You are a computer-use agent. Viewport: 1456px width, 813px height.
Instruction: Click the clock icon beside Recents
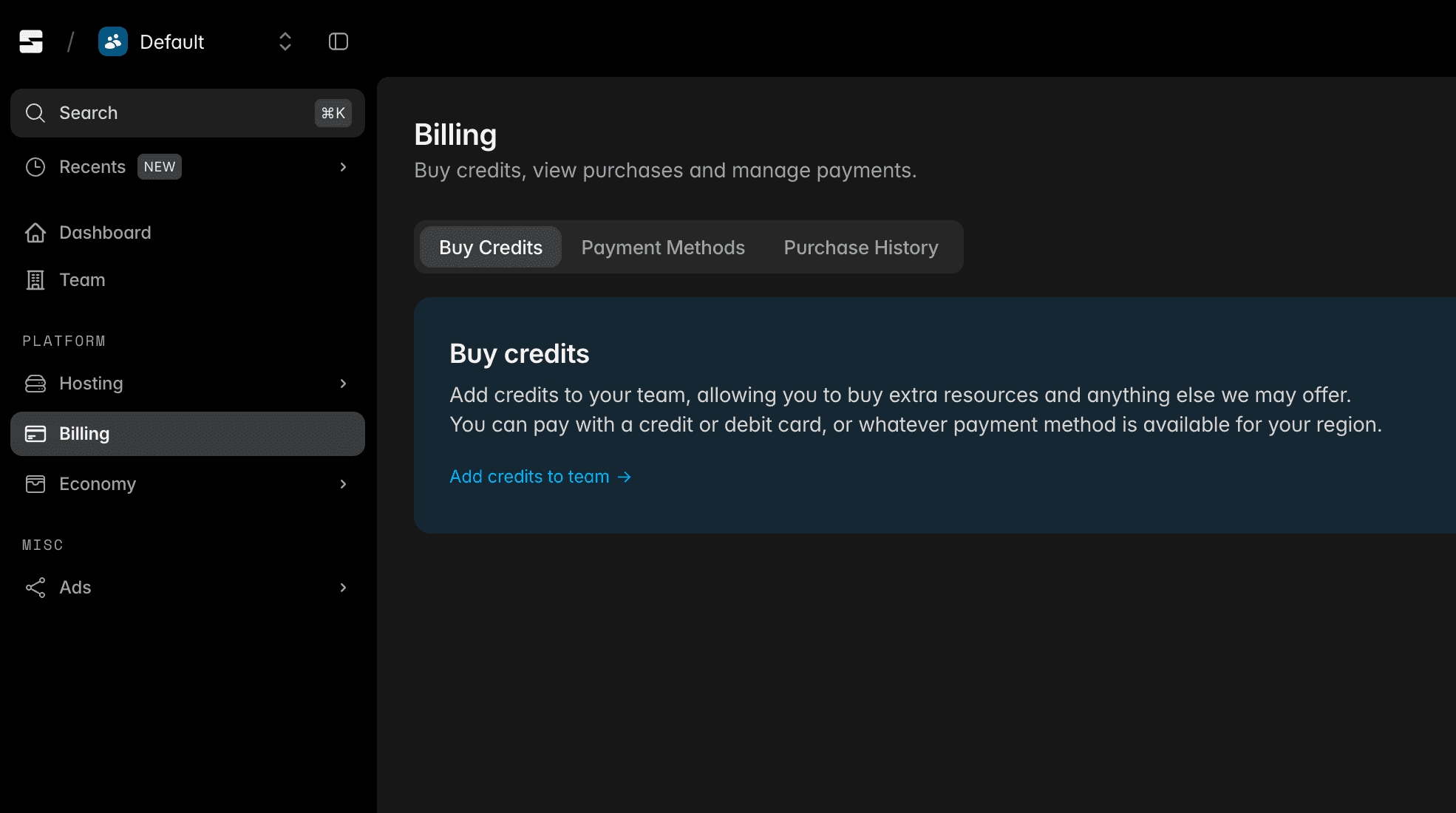point(35,167)
